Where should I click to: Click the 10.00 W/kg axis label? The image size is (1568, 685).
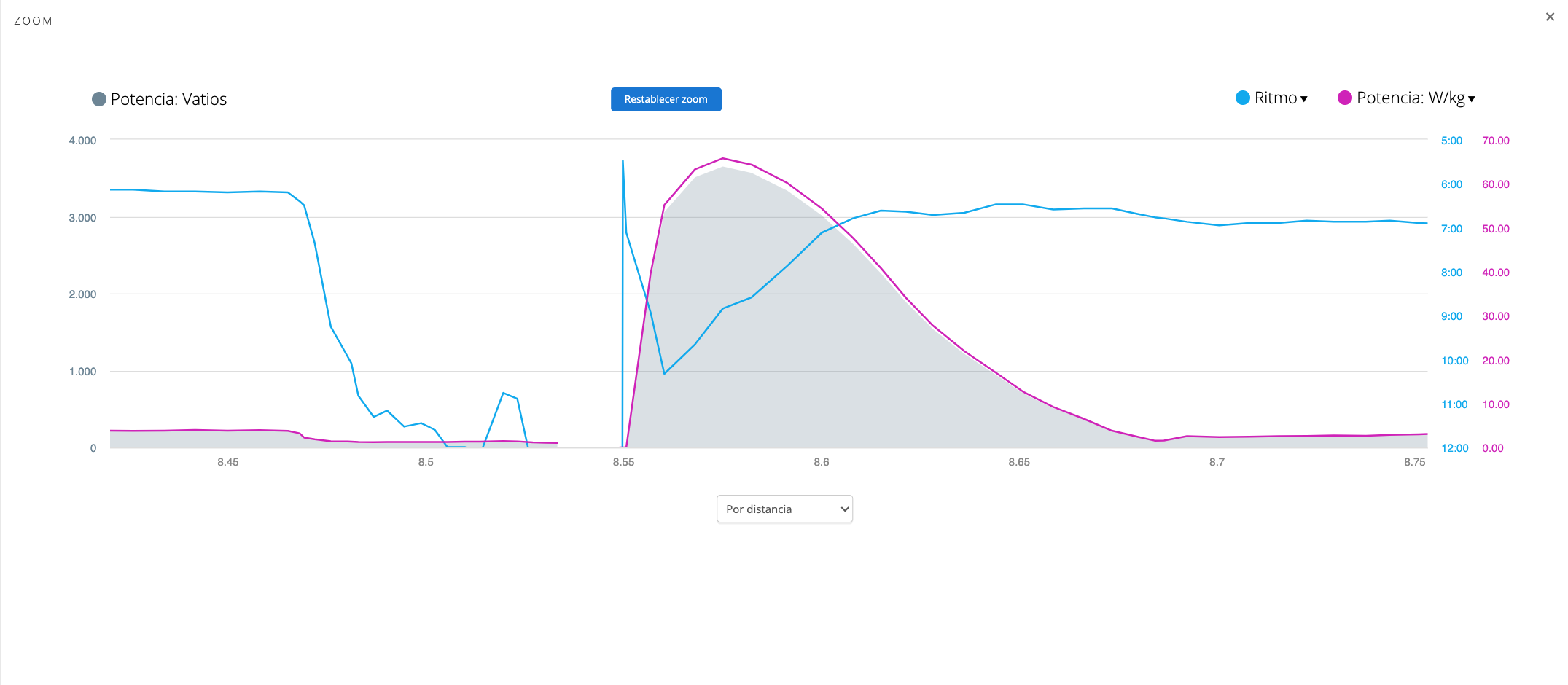(x=1496, y=404)
